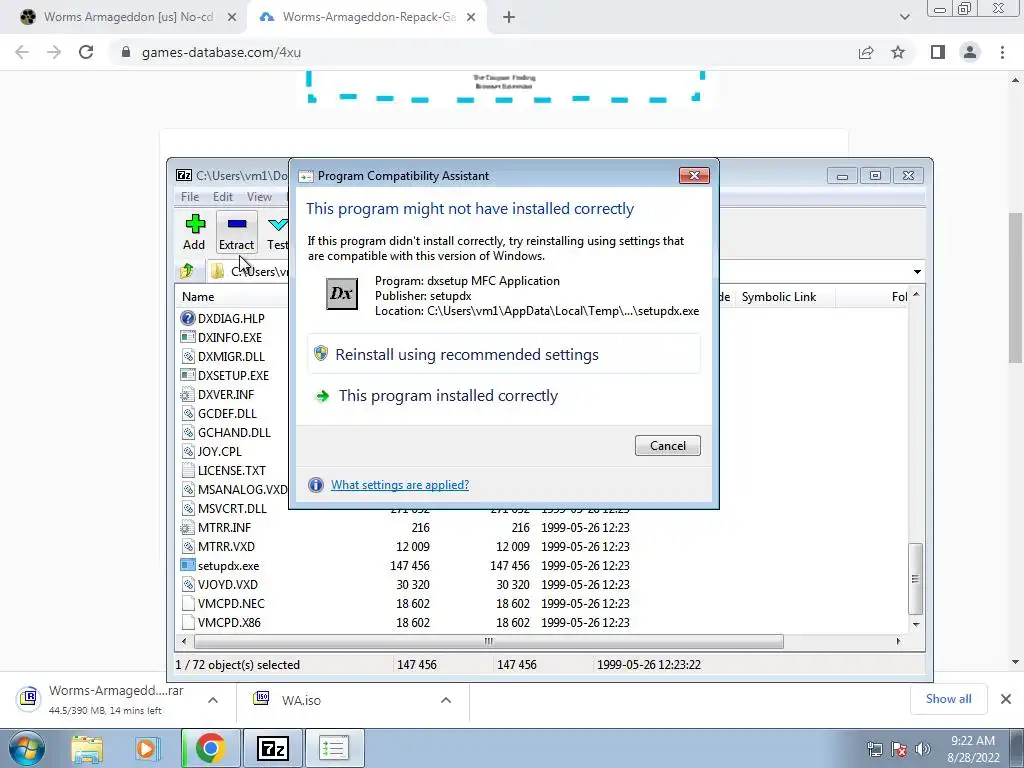Click the Extract button in 7-Zip toolbar
This screenshot has height=768, width=1024.
point(236,232)
